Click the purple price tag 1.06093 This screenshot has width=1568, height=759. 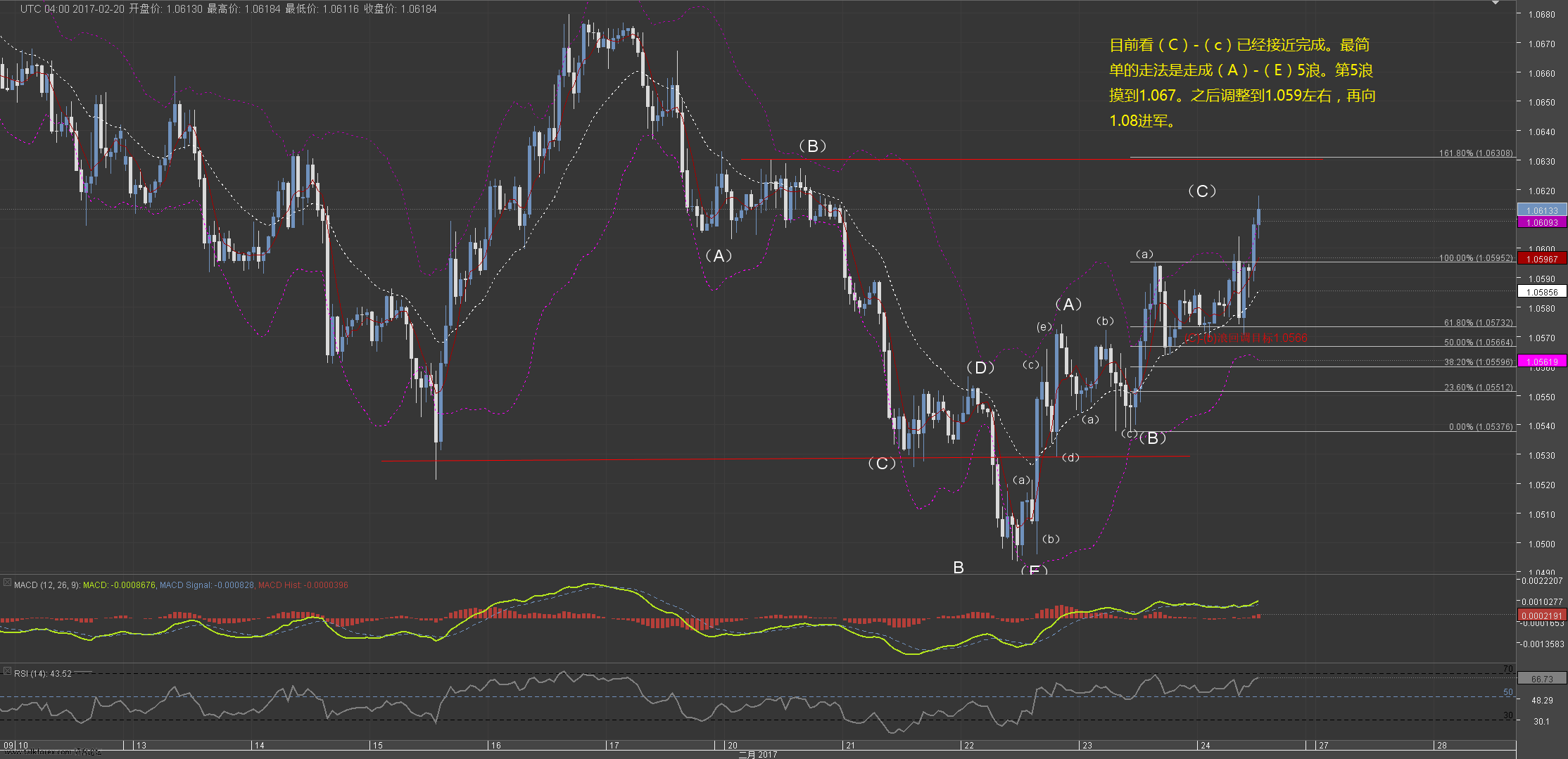tap(1542, 222)
